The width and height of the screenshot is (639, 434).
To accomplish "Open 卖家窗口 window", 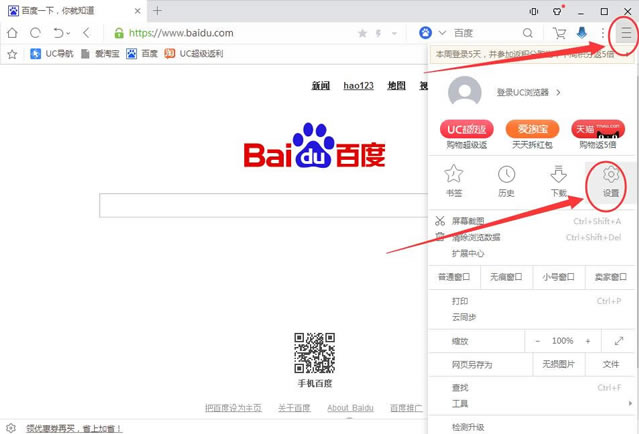I will [610, 277].
